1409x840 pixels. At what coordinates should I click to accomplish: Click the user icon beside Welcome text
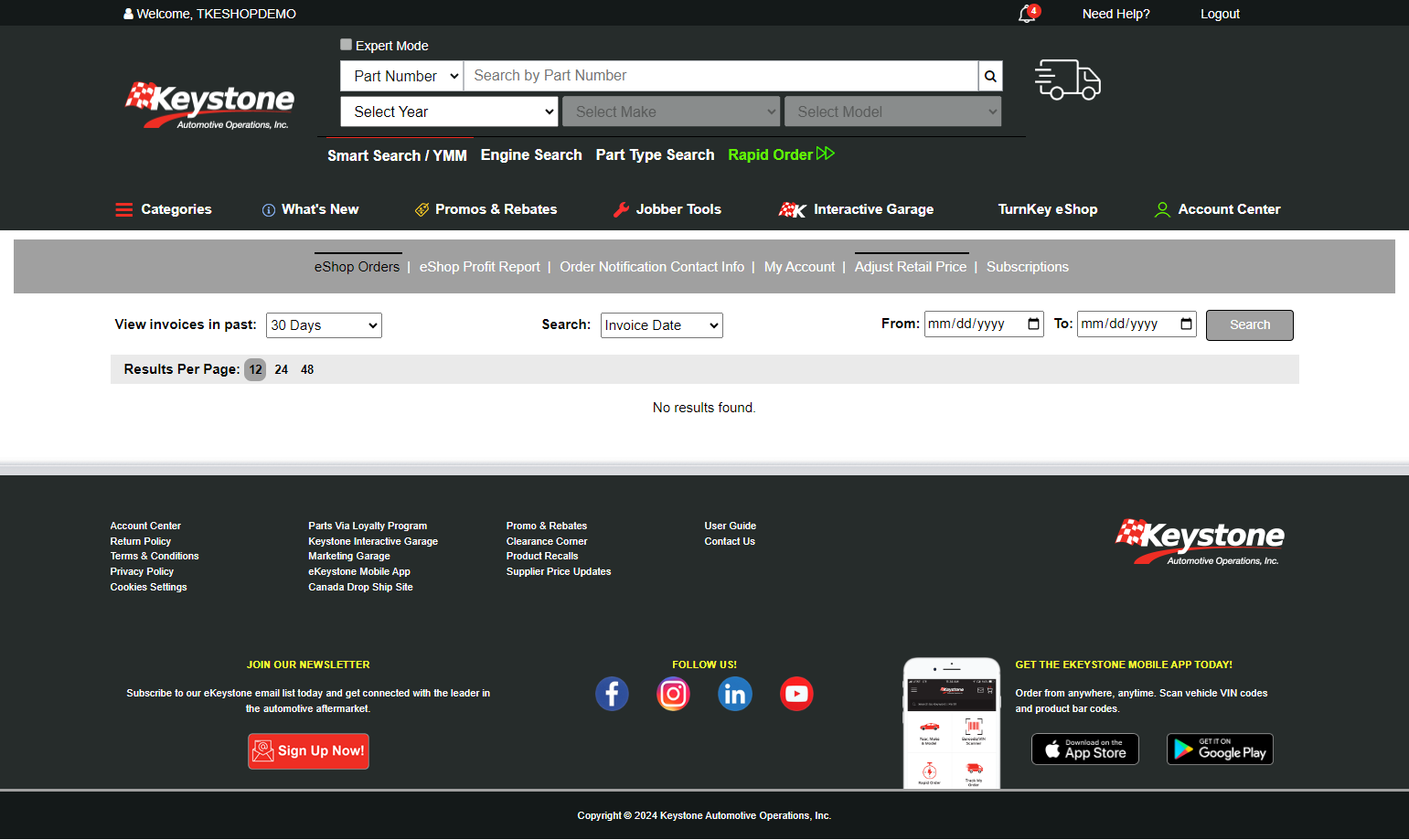coord(129,14)
